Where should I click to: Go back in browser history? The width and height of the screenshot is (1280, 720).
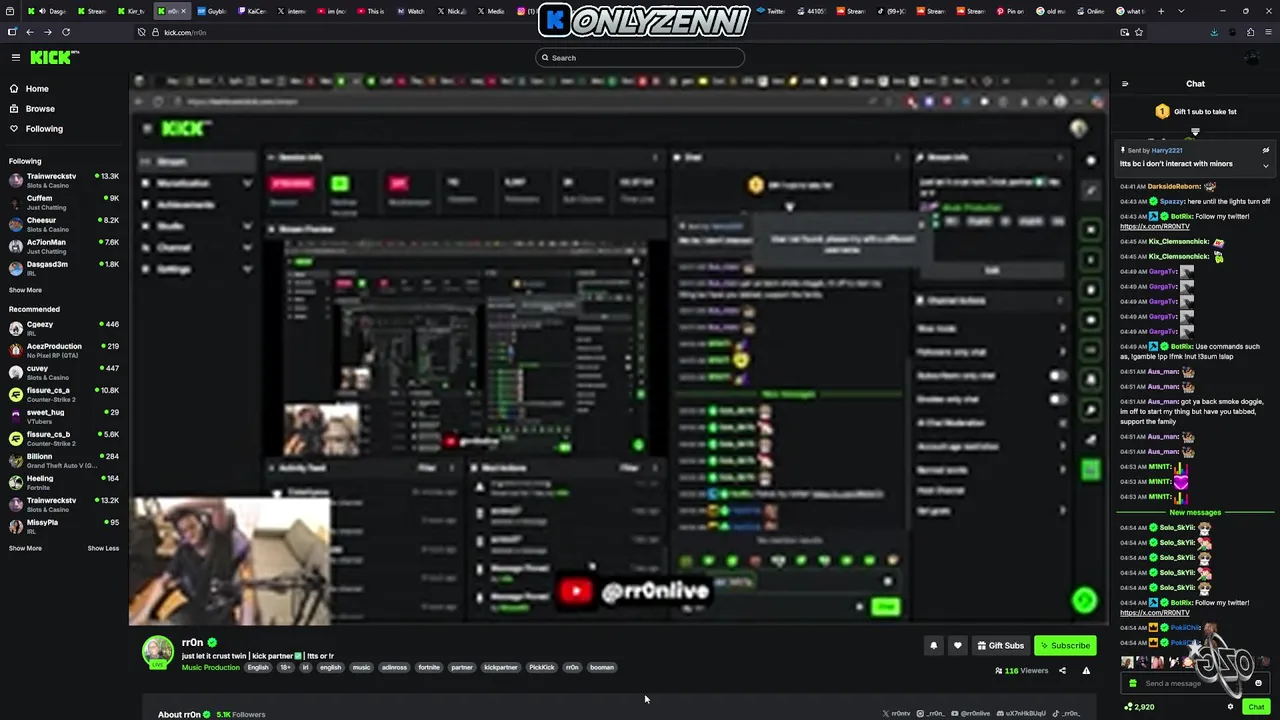pyautogui.click(x=30, y=32)
